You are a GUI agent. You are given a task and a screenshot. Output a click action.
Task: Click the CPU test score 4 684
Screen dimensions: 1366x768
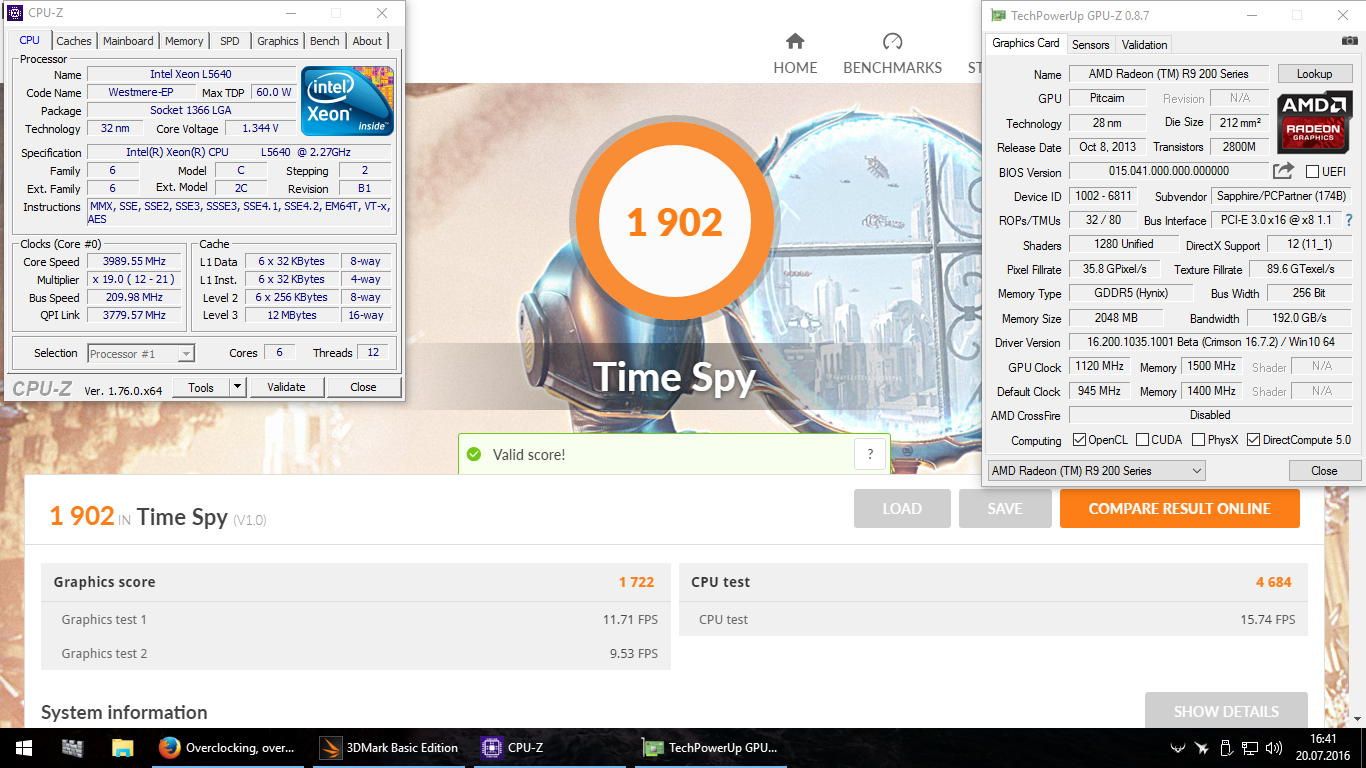click(1274, 582)
